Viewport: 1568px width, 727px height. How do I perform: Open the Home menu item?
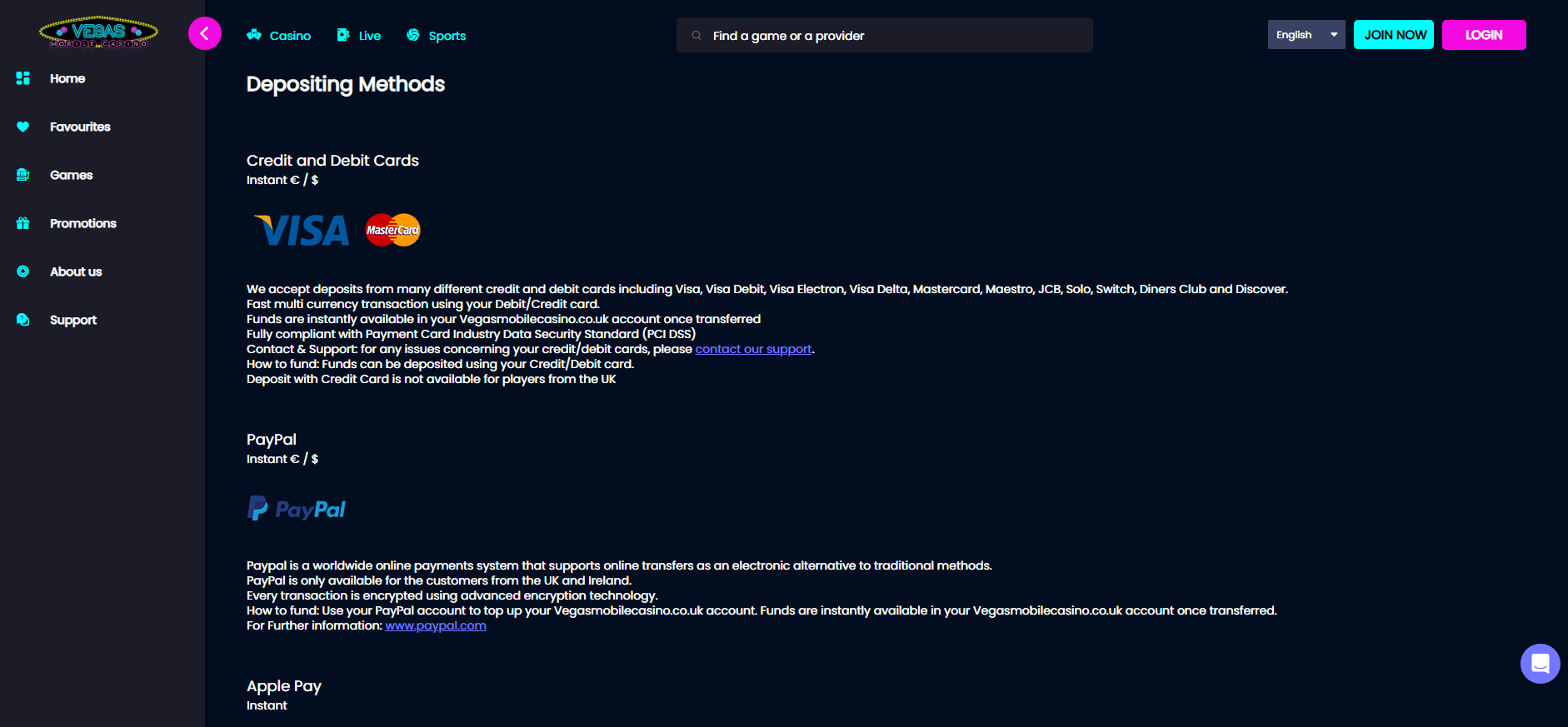pos(67,78)
